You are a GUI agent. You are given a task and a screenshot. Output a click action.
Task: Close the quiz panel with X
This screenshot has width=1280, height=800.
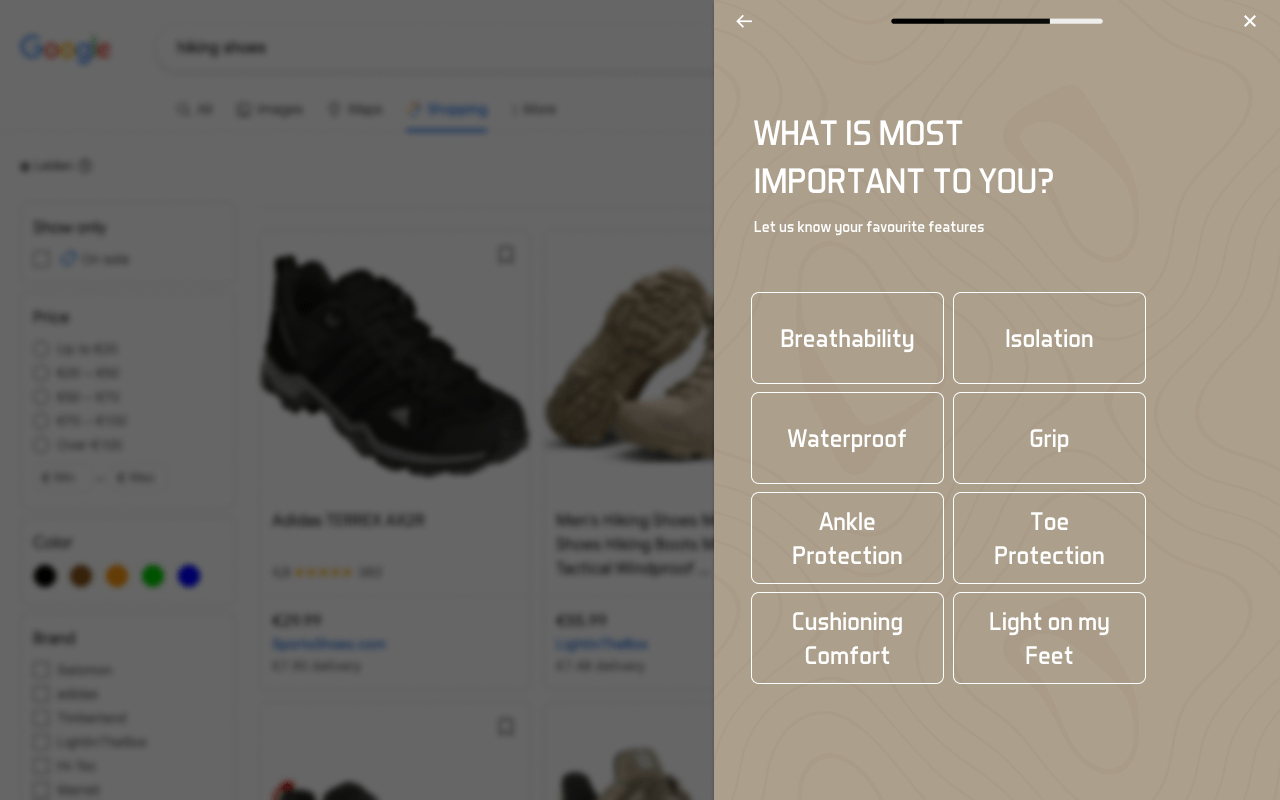coord(1250,21)
